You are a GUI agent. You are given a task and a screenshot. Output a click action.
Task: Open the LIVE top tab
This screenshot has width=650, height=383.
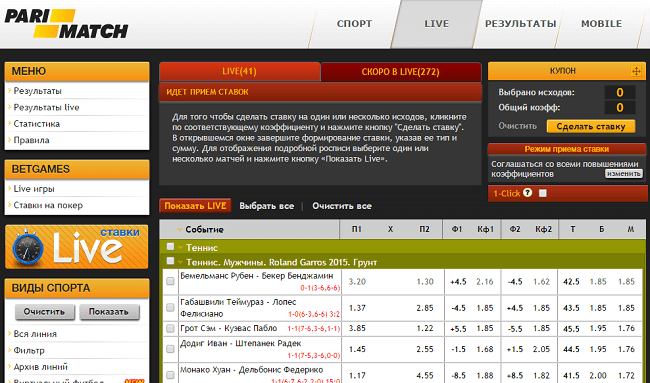tap(437, 24)
